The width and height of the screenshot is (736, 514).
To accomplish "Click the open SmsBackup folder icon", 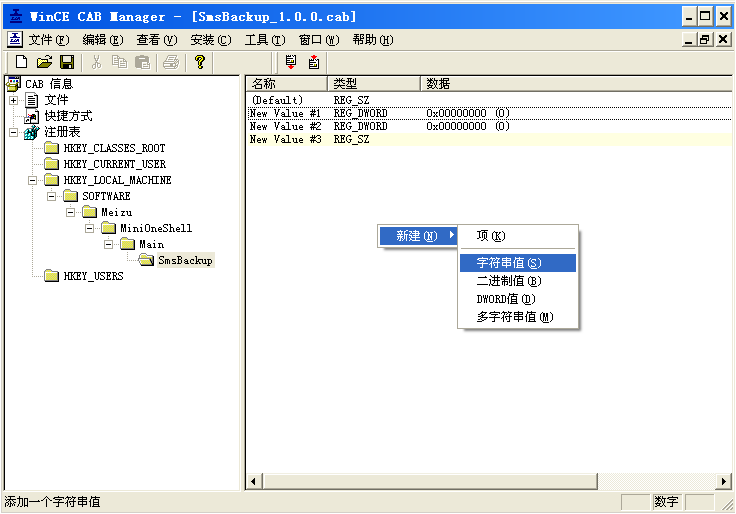I will (x=146, y=260).
